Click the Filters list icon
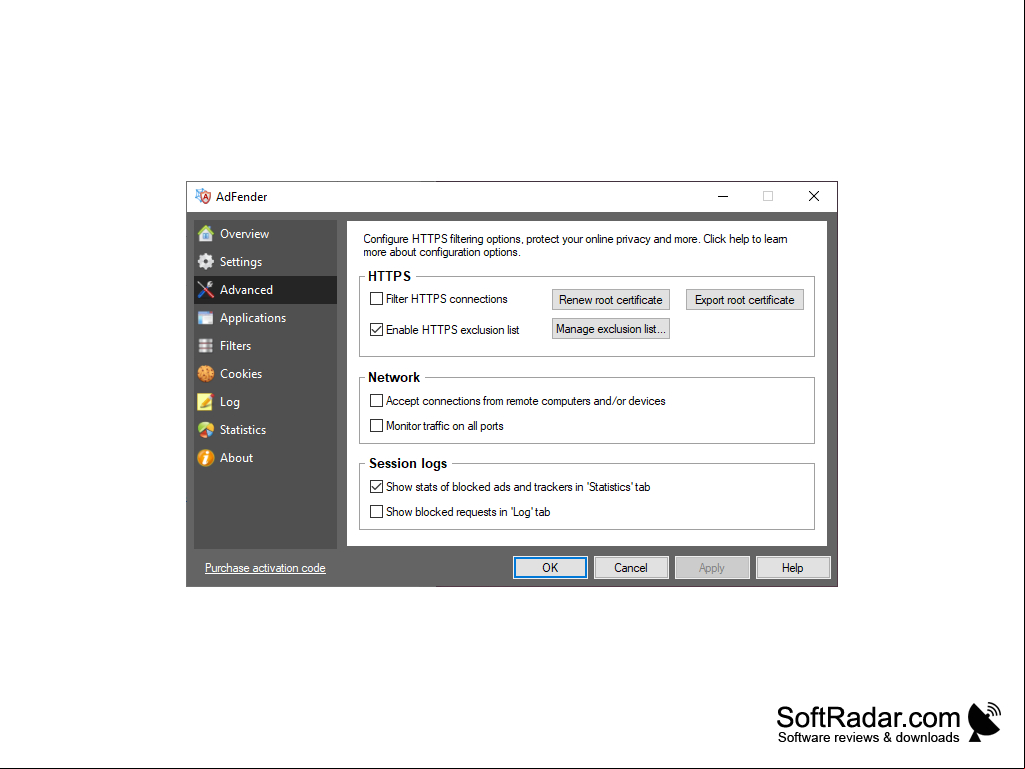 click(x=206, y=345)
